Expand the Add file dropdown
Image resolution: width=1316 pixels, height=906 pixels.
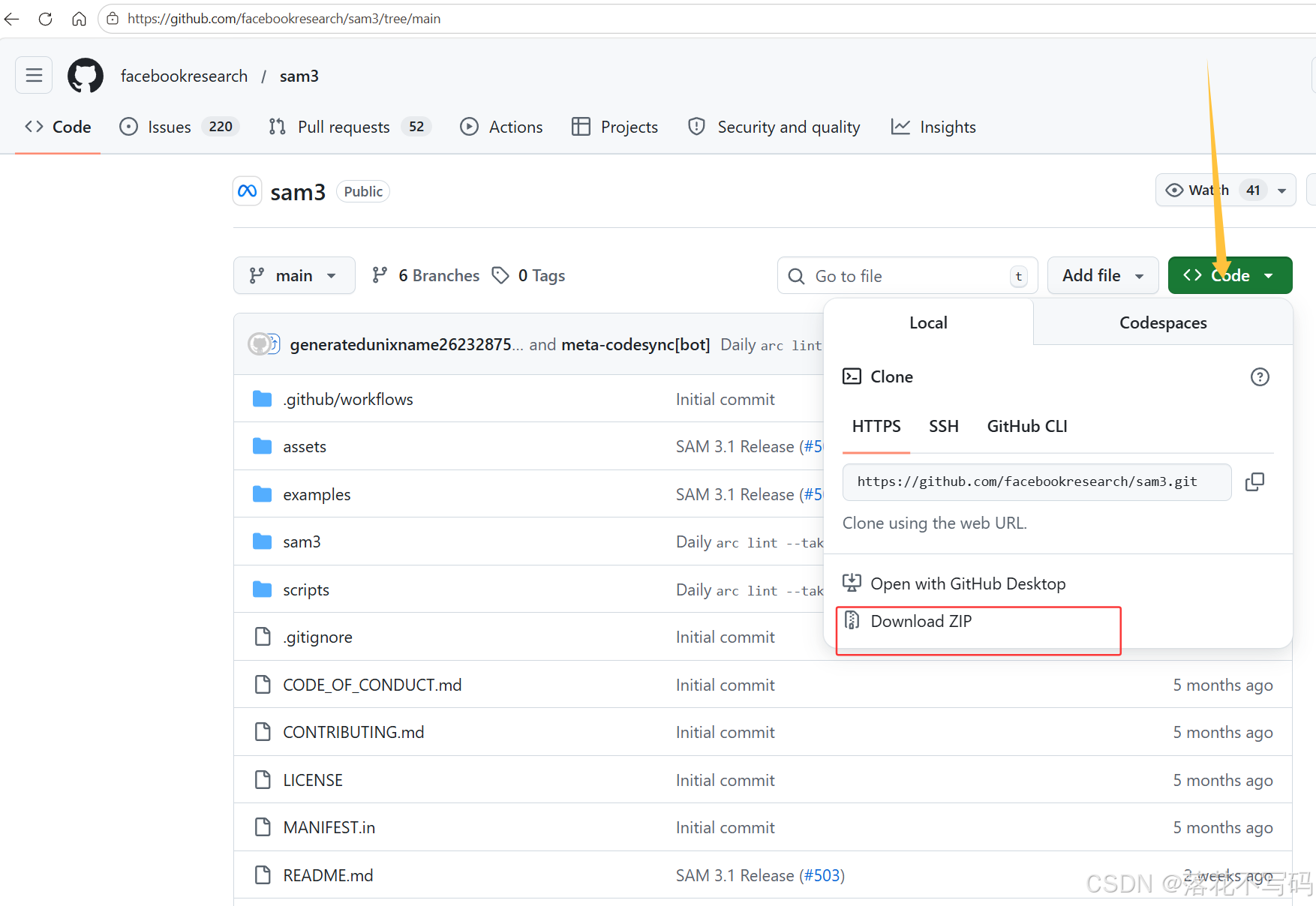tap(1103, 275)
